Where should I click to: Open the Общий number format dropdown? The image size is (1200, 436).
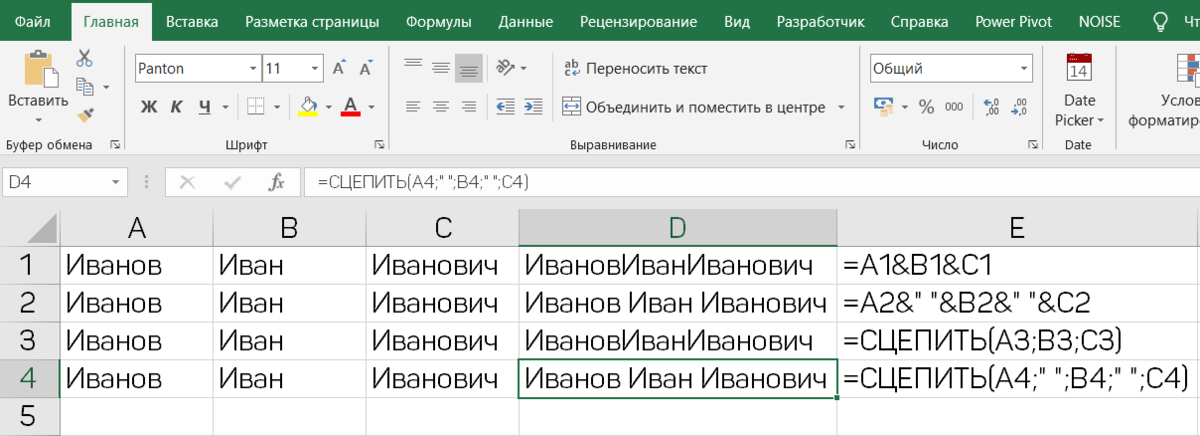click(x=1024, y=69)
